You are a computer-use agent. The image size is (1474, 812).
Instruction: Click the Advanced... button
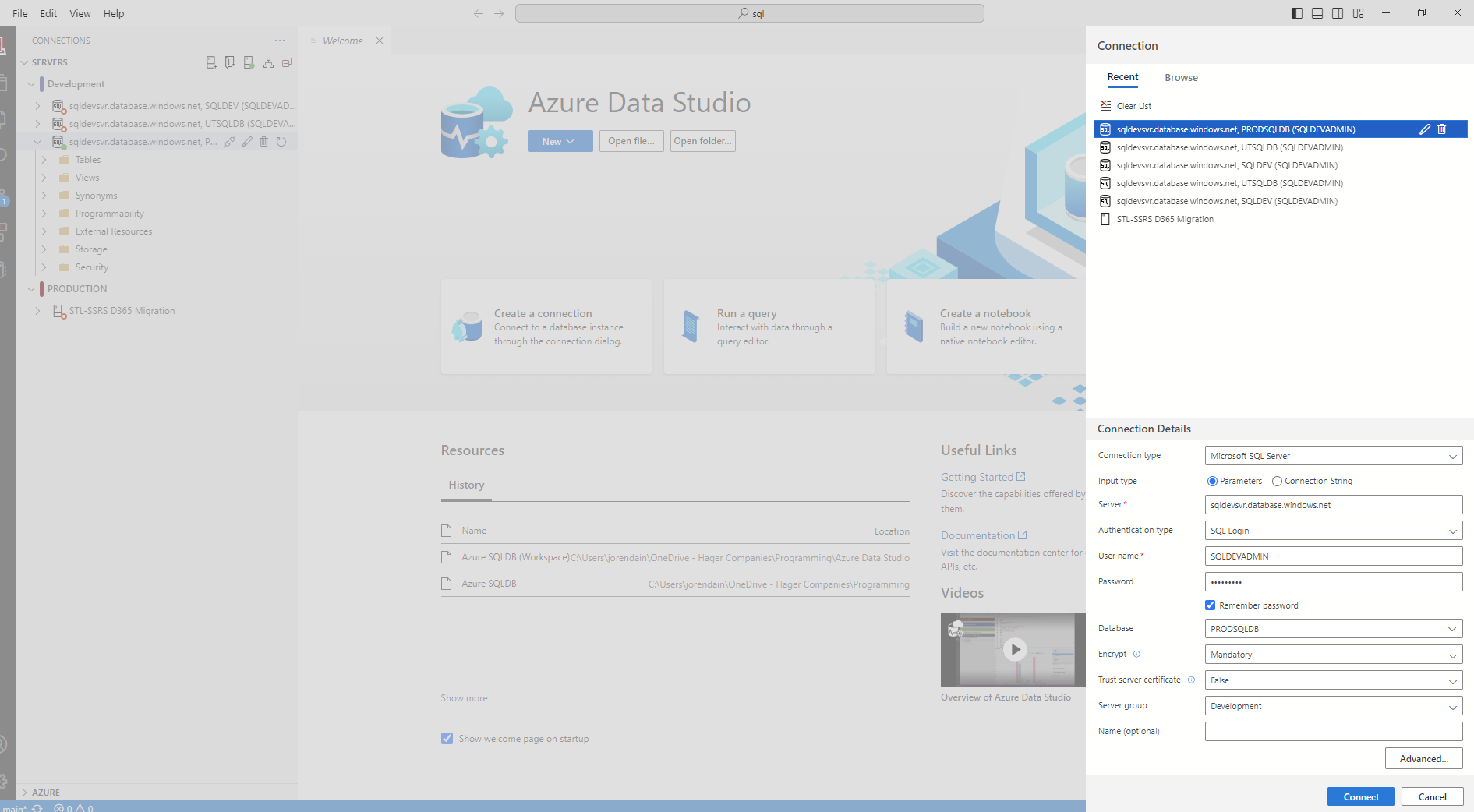(x=1423, y=758)
